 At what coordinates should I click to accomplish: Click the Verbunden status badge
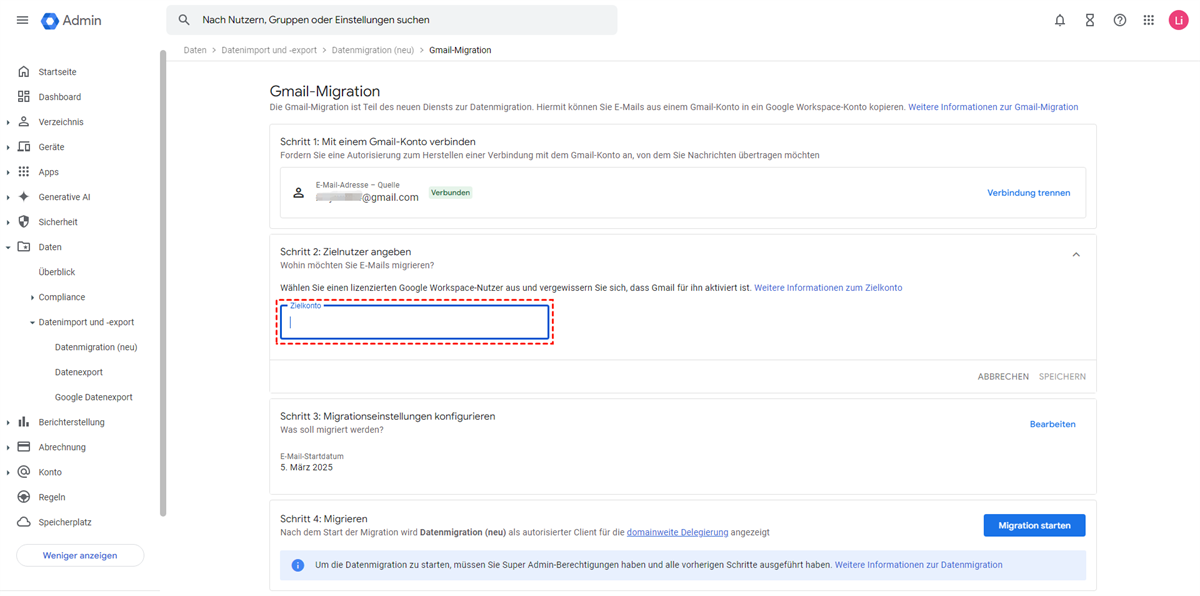[450, 193]
